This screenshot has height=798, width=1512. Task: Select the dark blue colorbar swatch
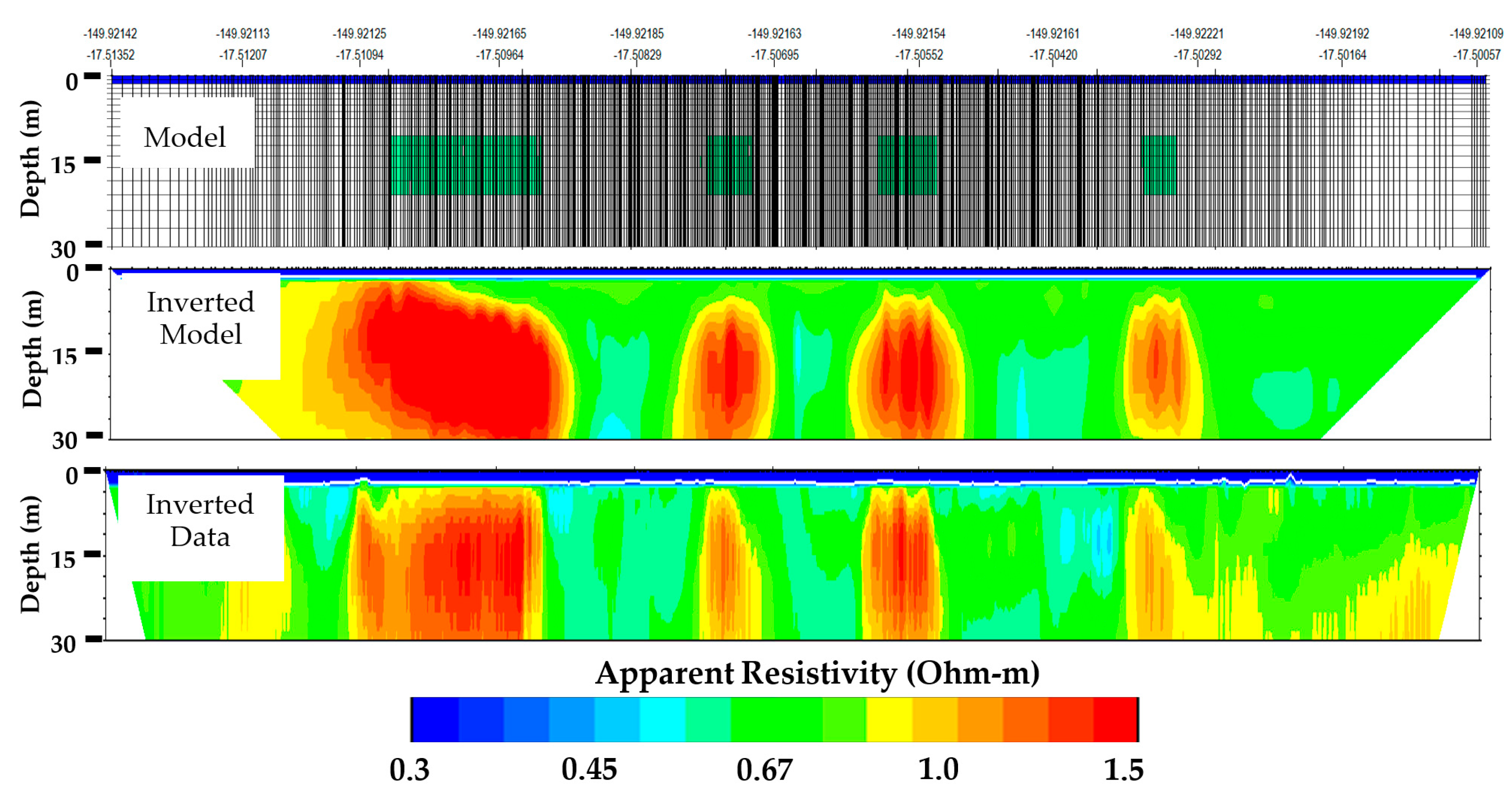tap(436, 719)
